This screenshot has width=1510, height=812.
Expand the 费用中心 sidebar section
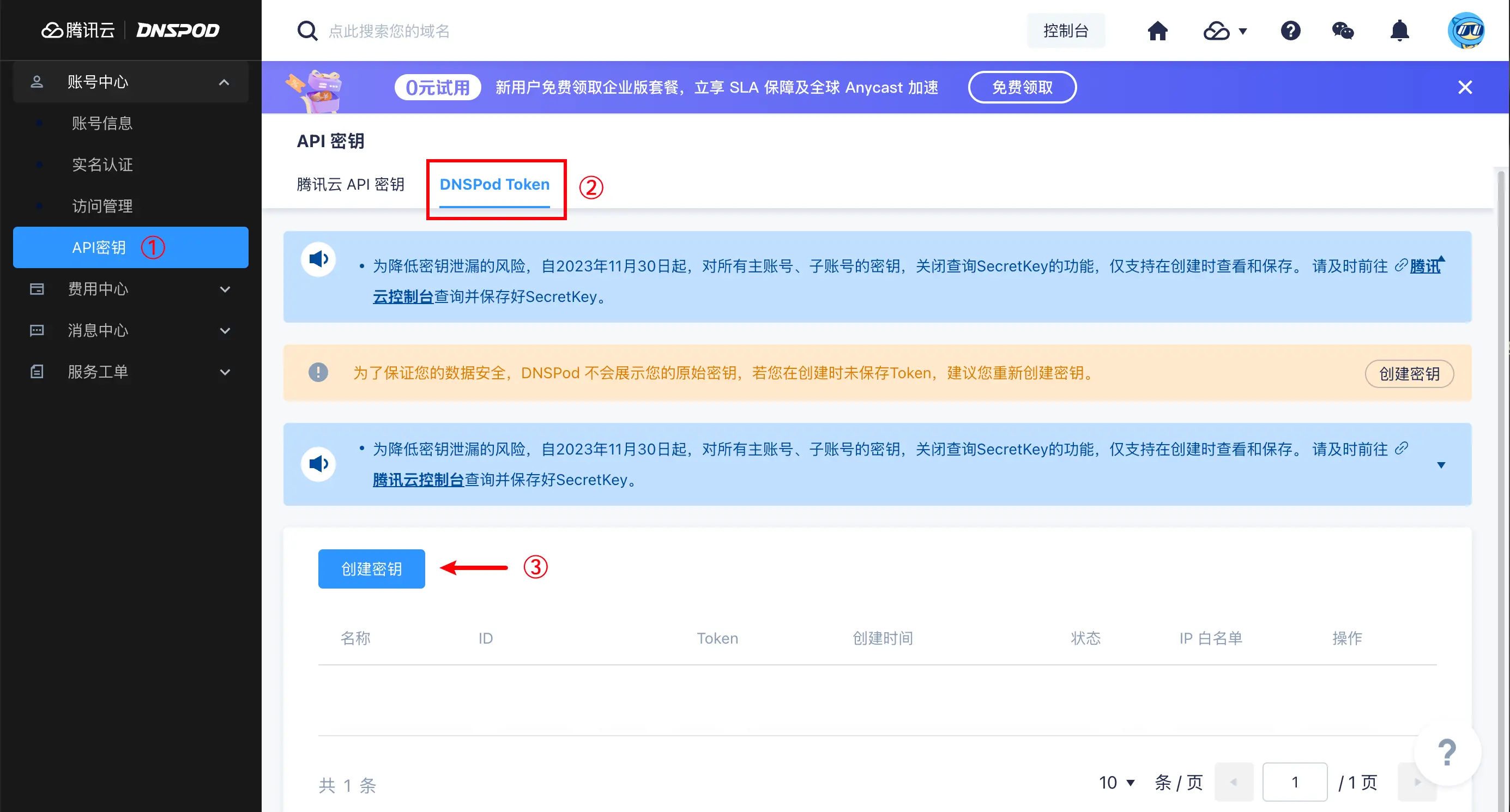tap(225, 289)
